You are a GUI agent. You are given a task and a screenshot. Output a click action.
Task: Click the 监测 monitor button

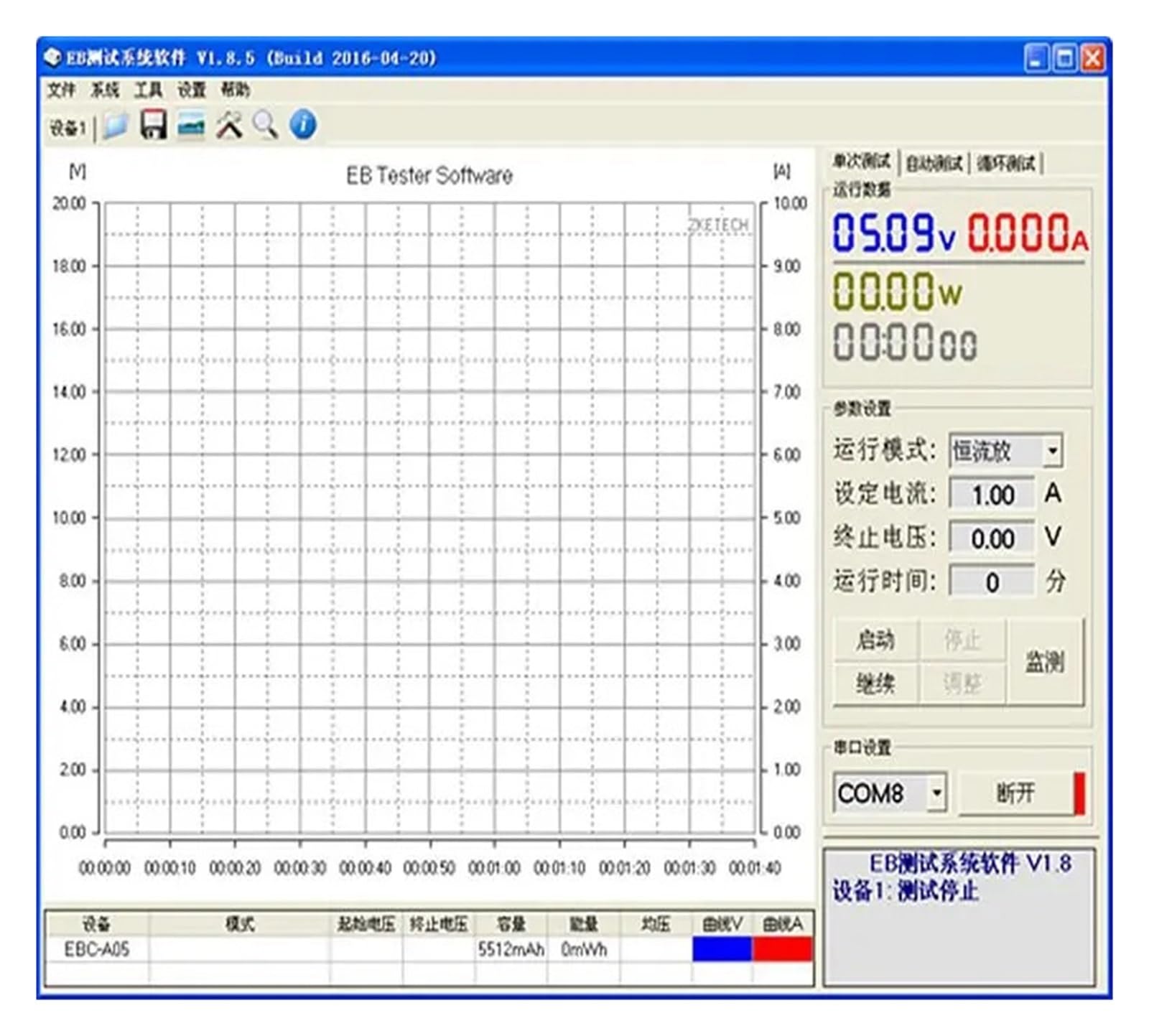click(1045, 662)
